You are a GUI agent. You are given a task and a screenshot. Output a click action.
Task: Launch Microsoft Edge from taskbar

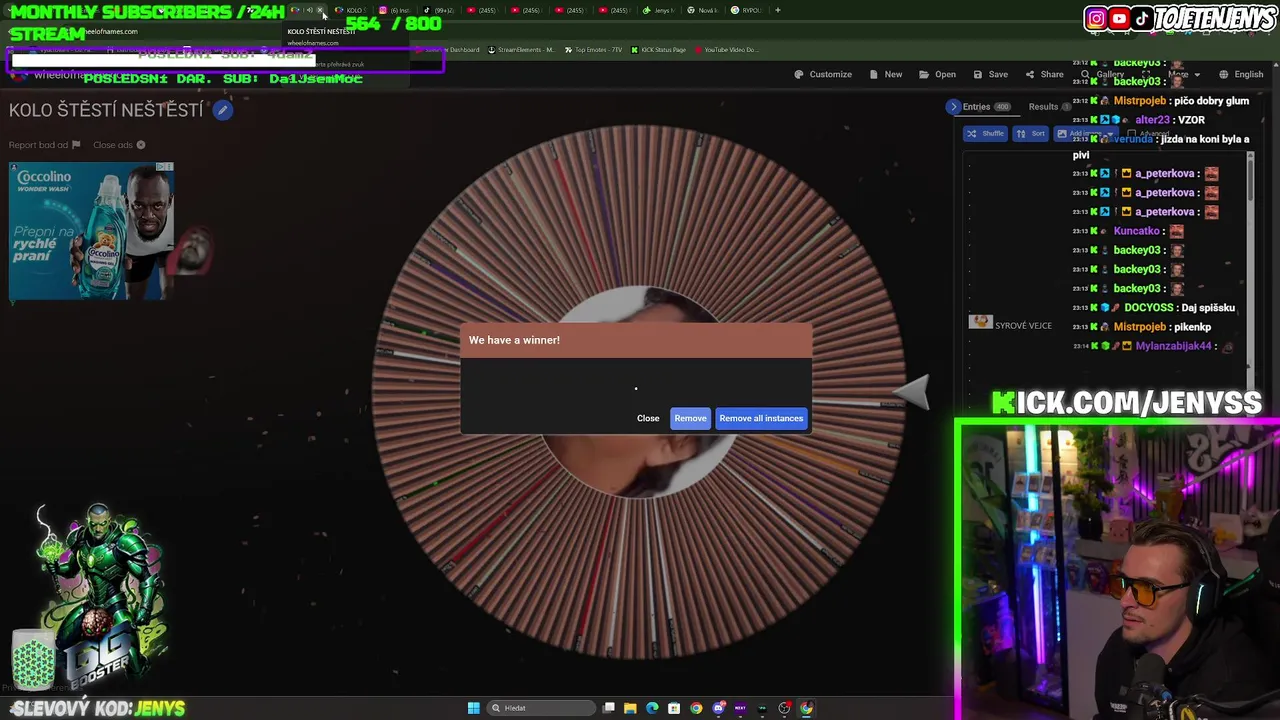point(652,708)
